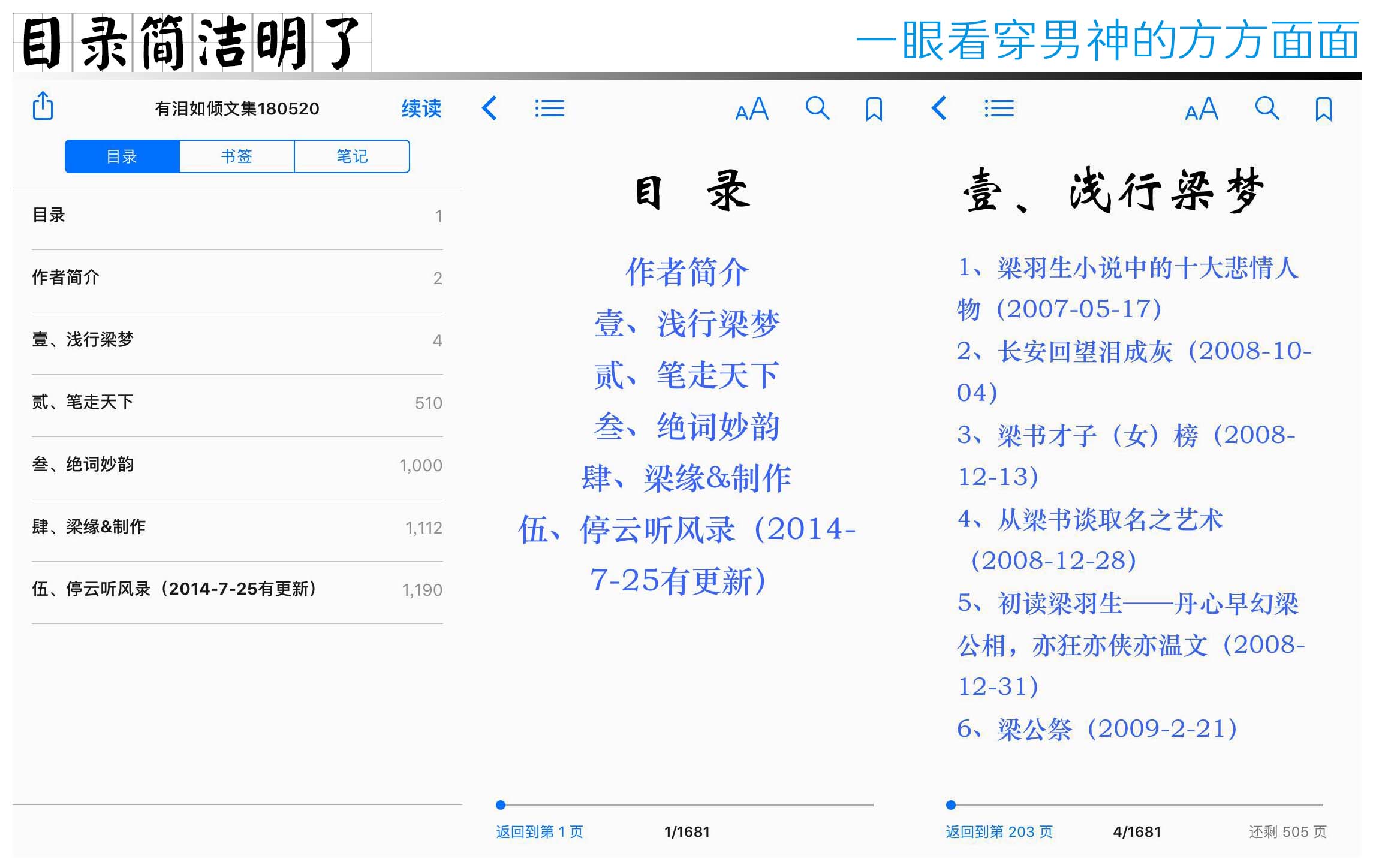
Task: Tap the share icon in contents panel
Action: [x=43, y=106]
